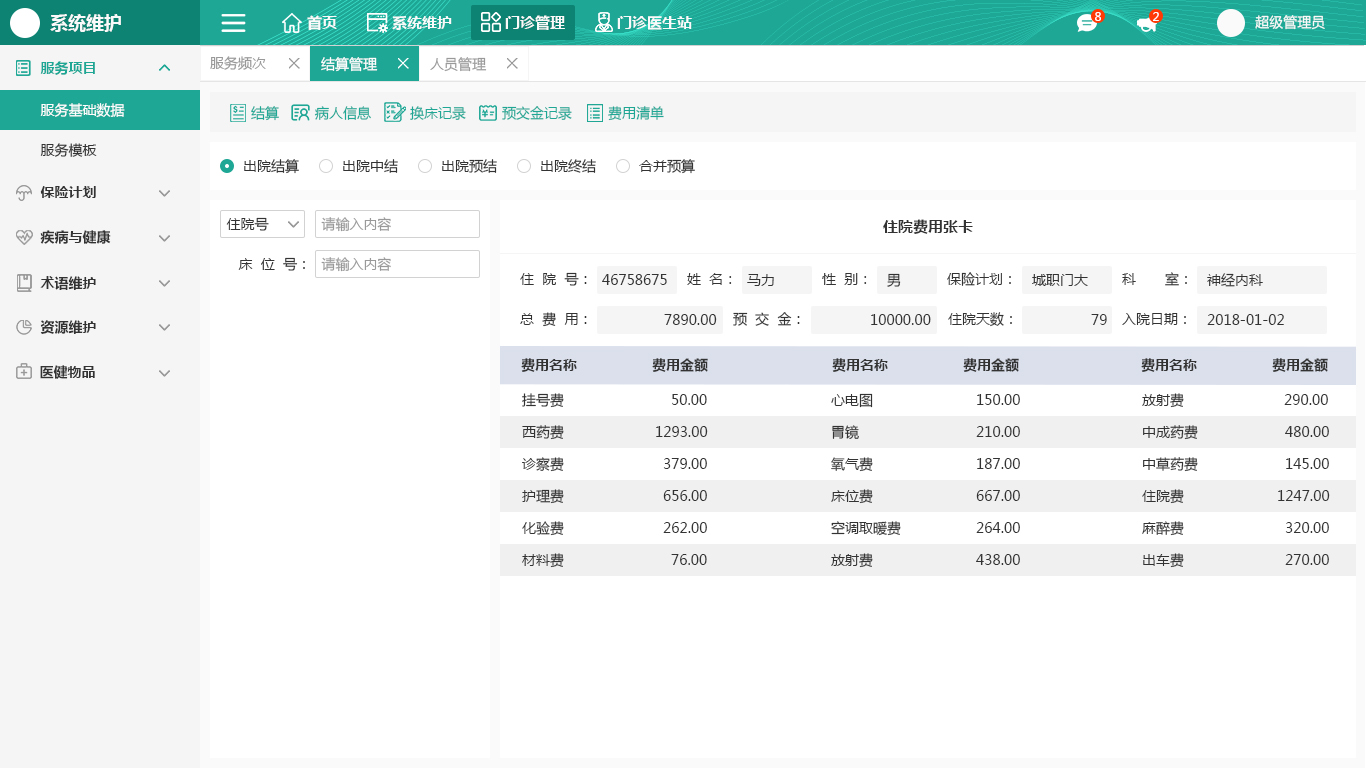Click the 门诊管理 grid icon
The height and width of the screenshot is (768, 1366).
491,22
